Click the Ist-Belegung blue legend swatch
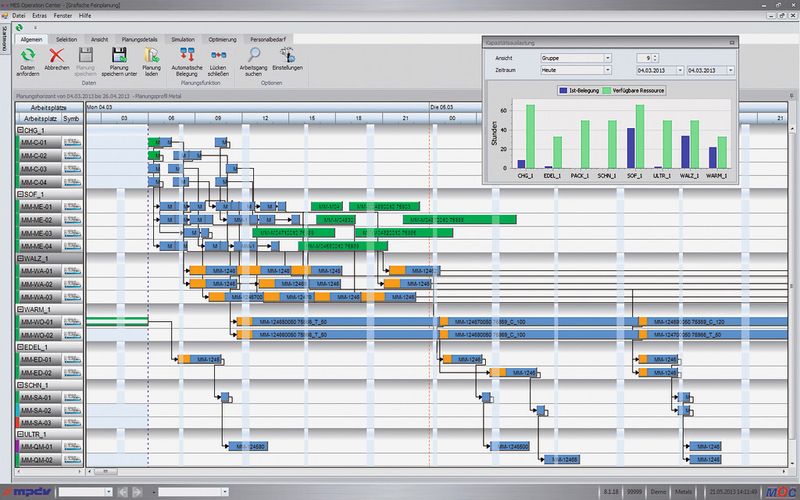800x500 pixels. [563, 90]
